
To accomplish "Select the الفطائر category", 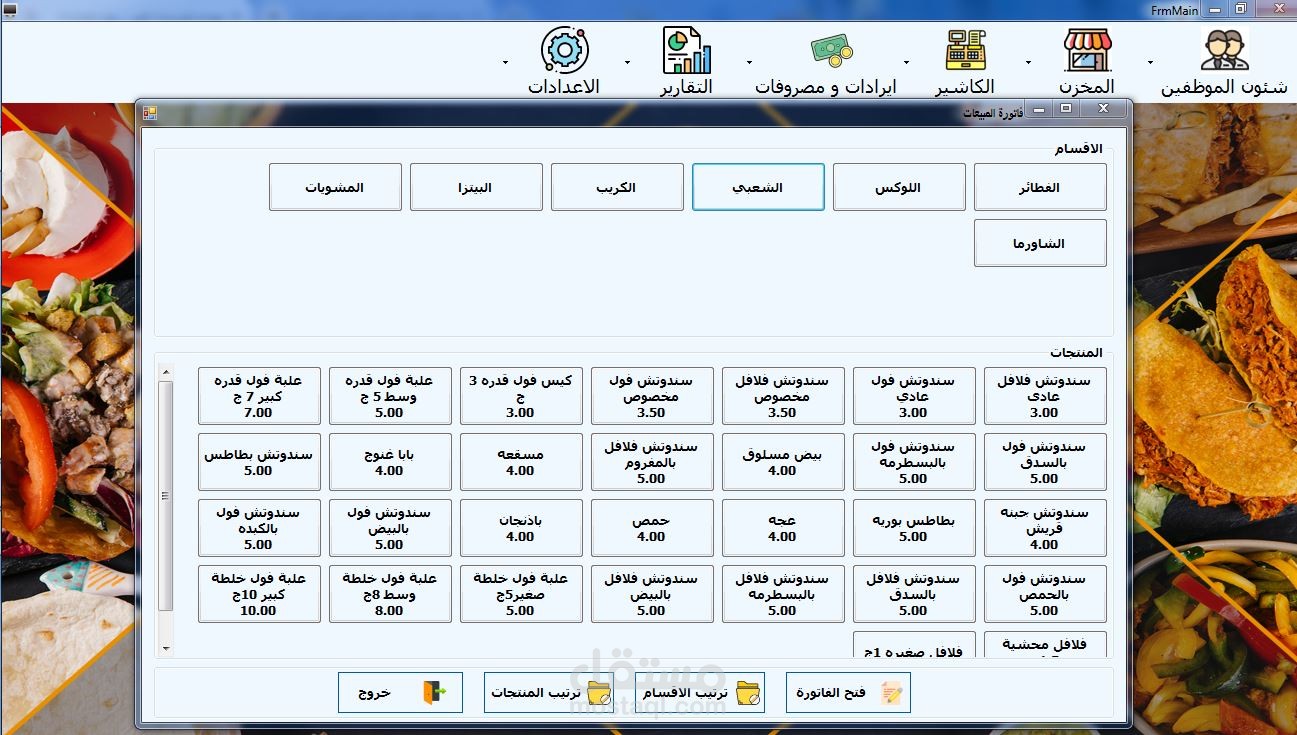I will coord(1040,187).
